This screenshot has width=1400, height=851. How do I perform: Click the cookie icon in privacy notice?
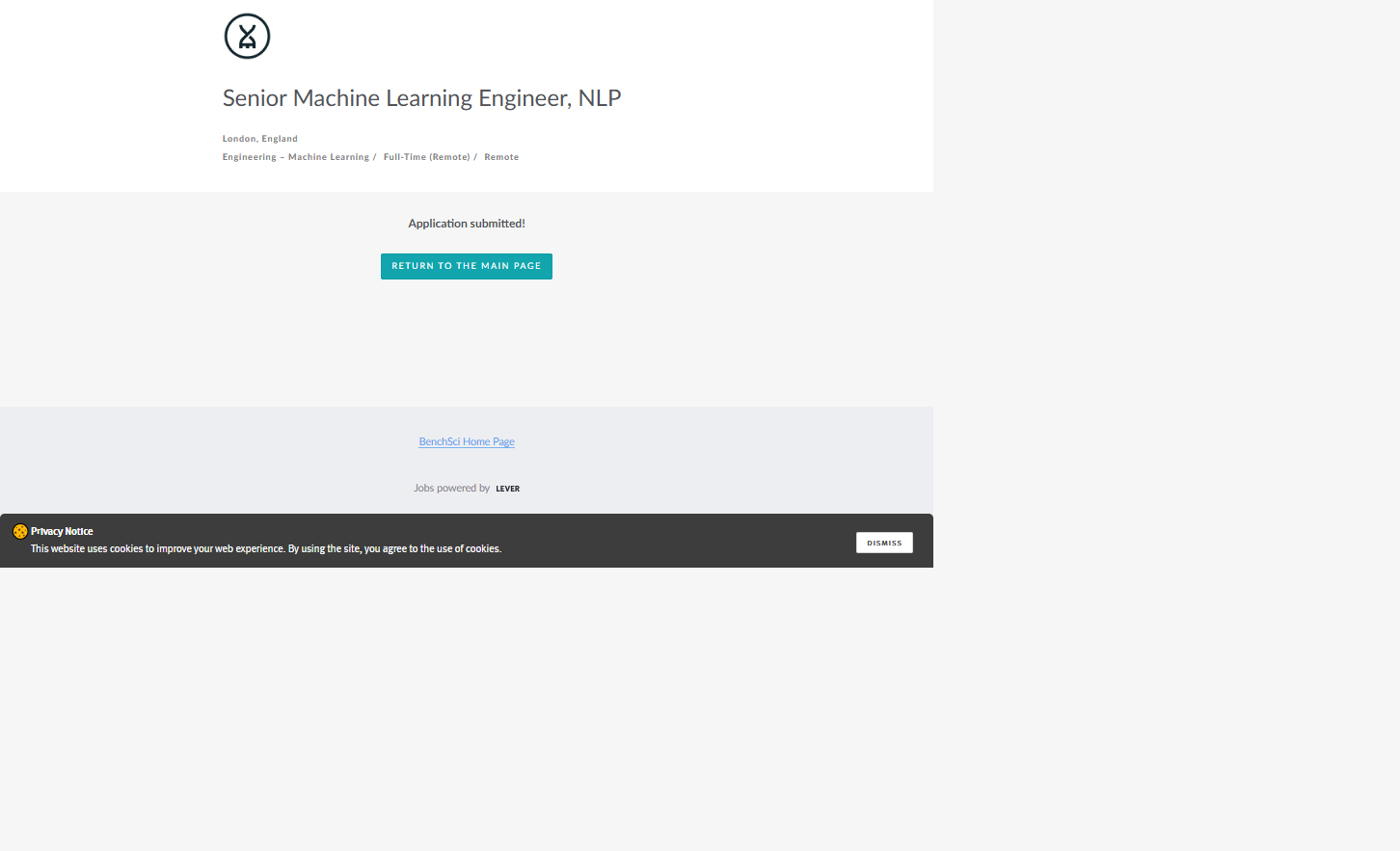point(19,531)
